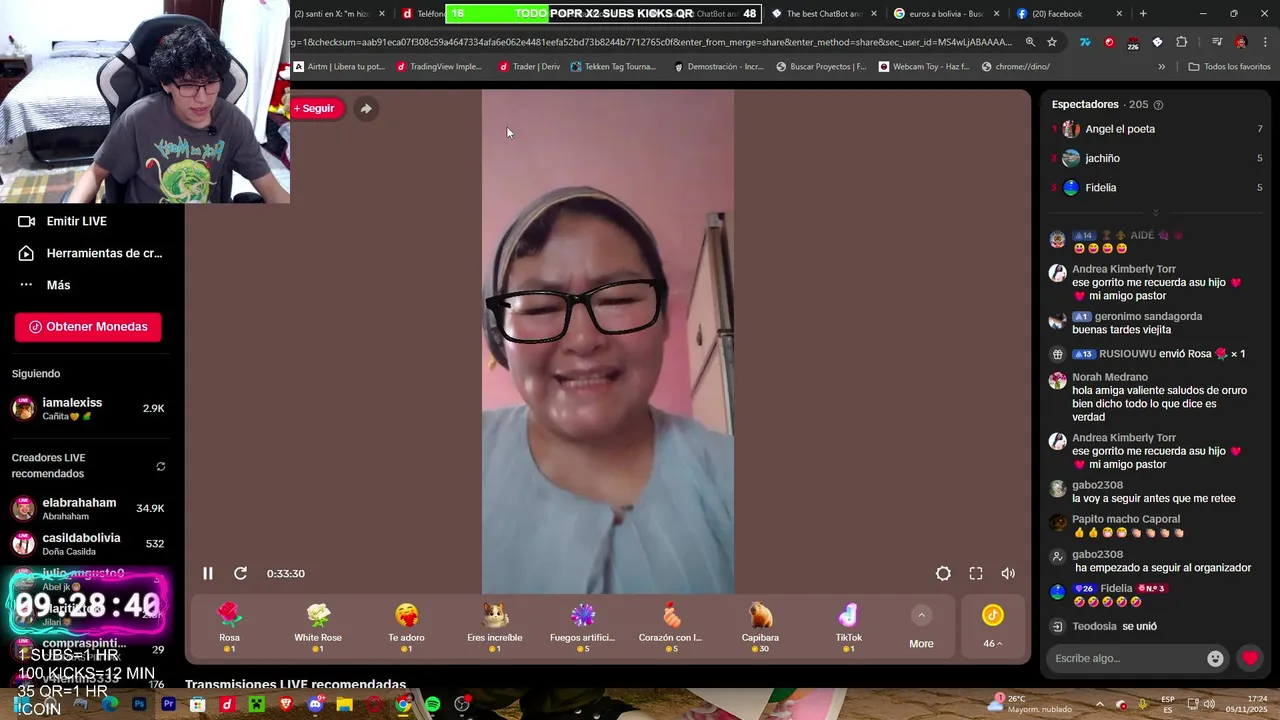Share the live stream via arrow icon
The width and height of the screenshot is (1280, 720).
(366, 108)
